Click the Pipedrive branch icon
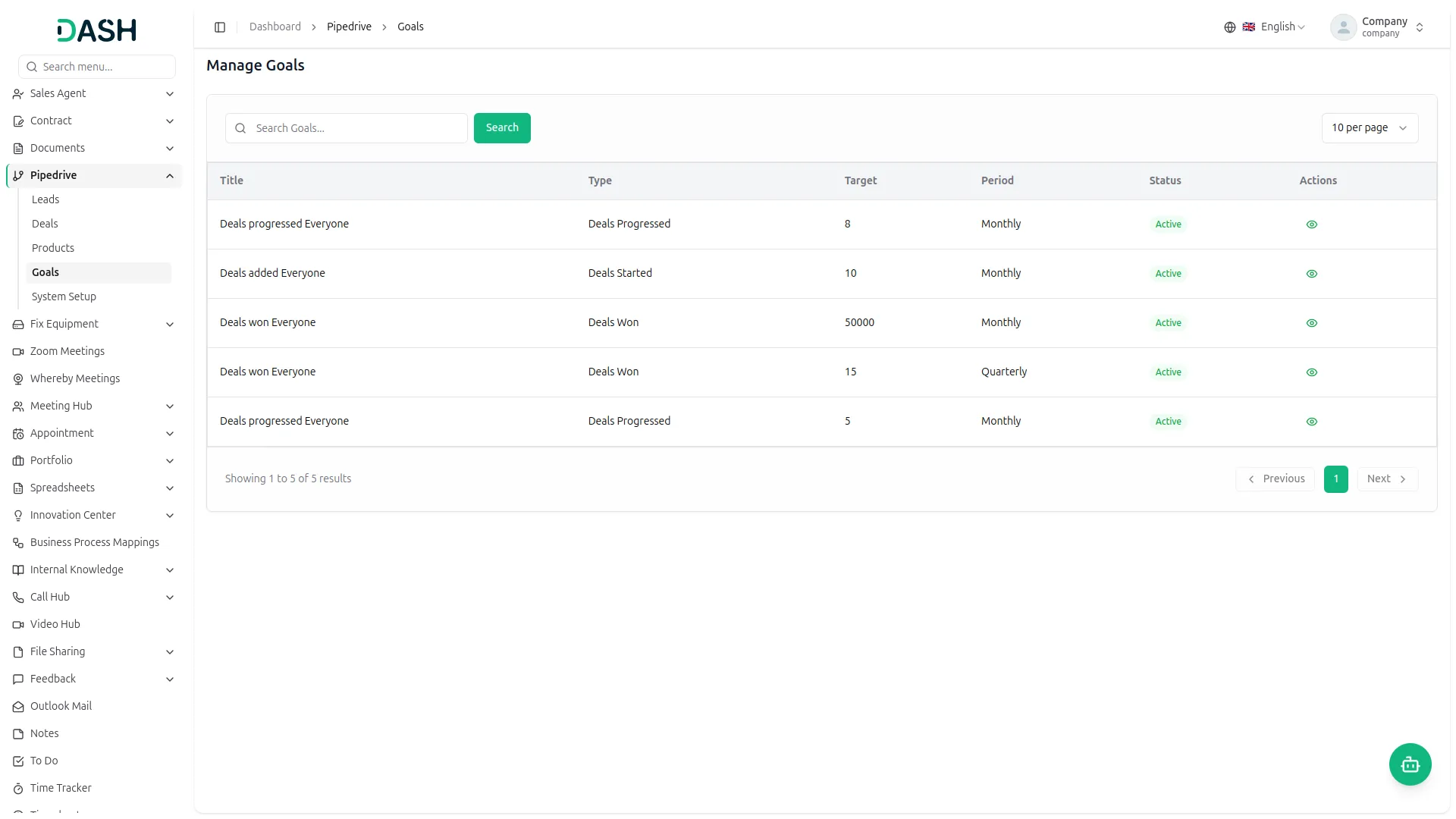Screen dimensions: 1456x819 tap(18, 176)
